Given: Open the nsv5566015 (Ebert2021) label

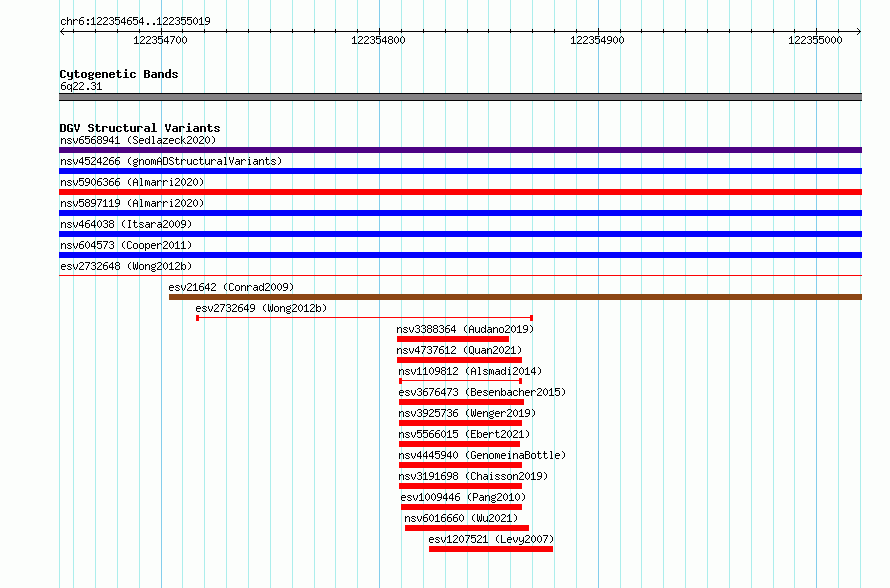Looking at the screenshot, I should [464, 434].
